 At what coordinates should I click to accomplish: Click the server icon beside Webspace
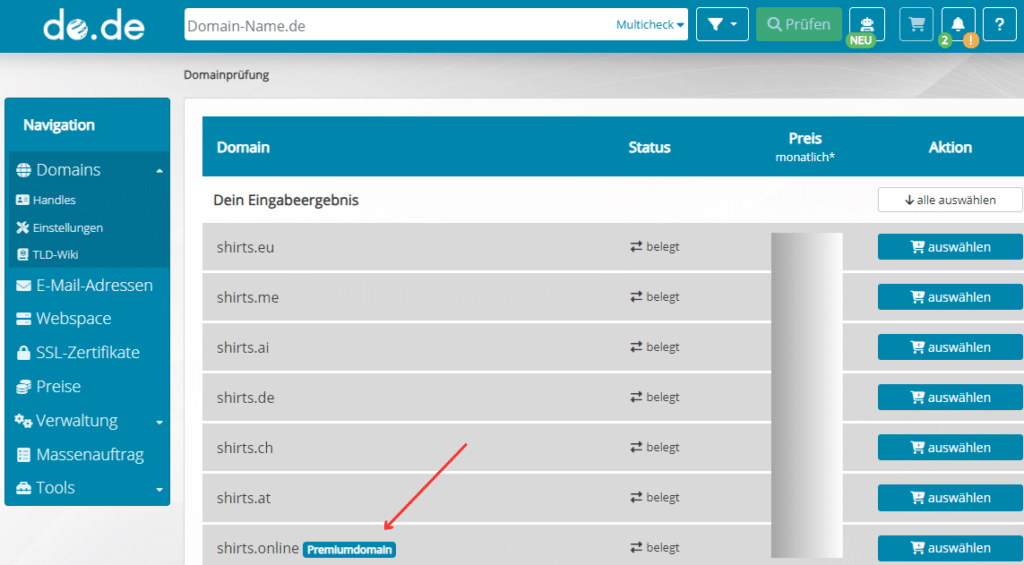(x=24, y=319)
